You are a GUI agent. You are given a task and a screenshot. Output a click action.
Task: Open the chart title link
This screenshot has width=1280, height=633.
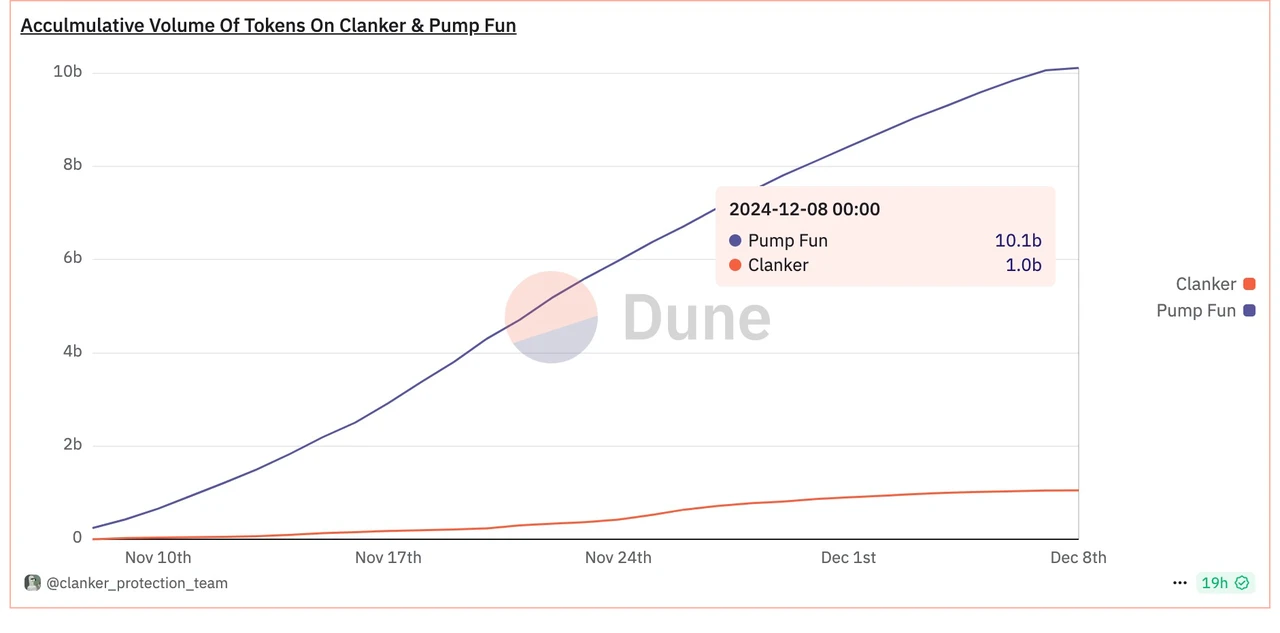coord(268,26)
